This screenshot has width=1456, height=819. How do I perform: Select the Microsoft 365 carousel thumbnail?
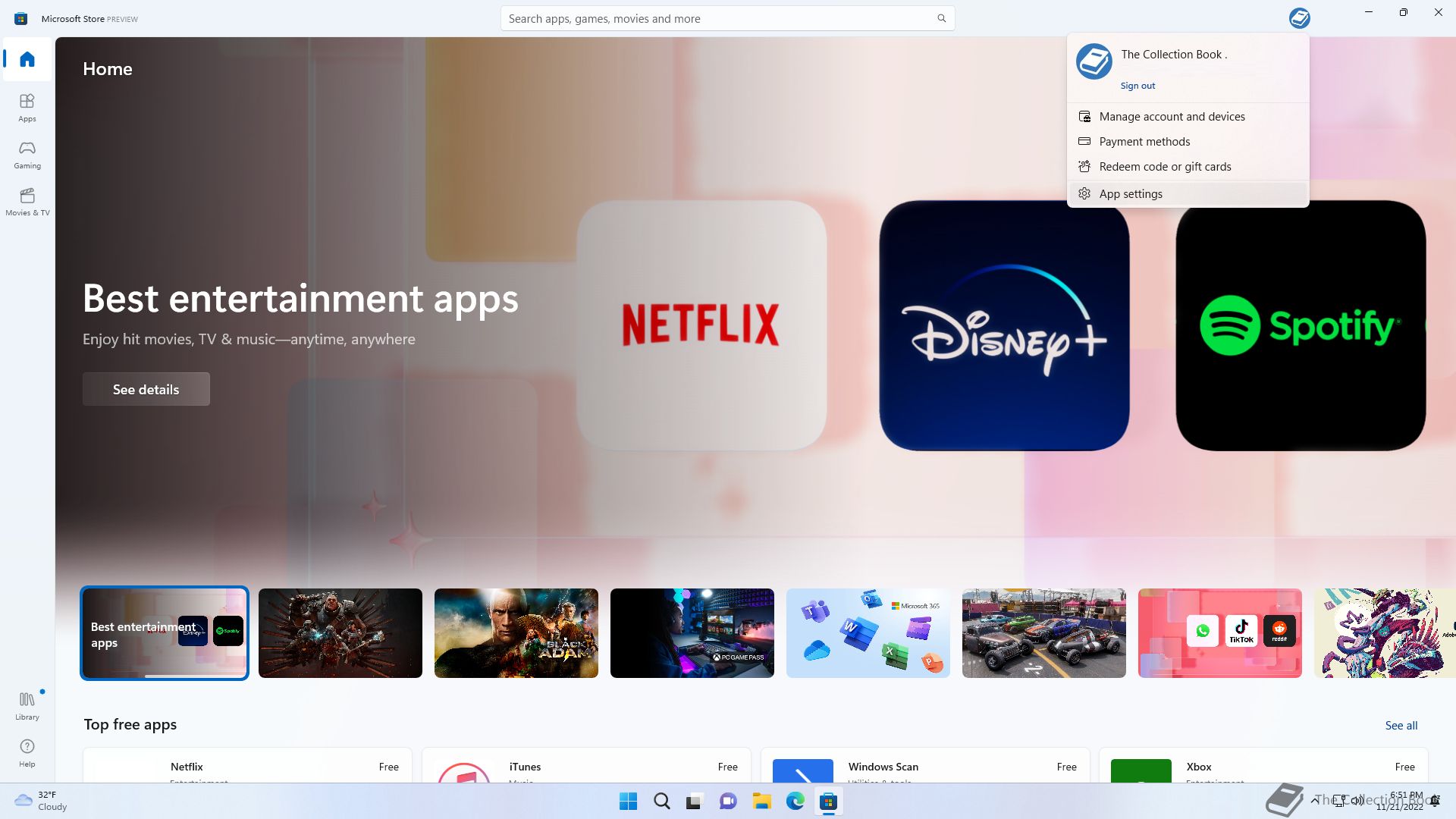868,633
